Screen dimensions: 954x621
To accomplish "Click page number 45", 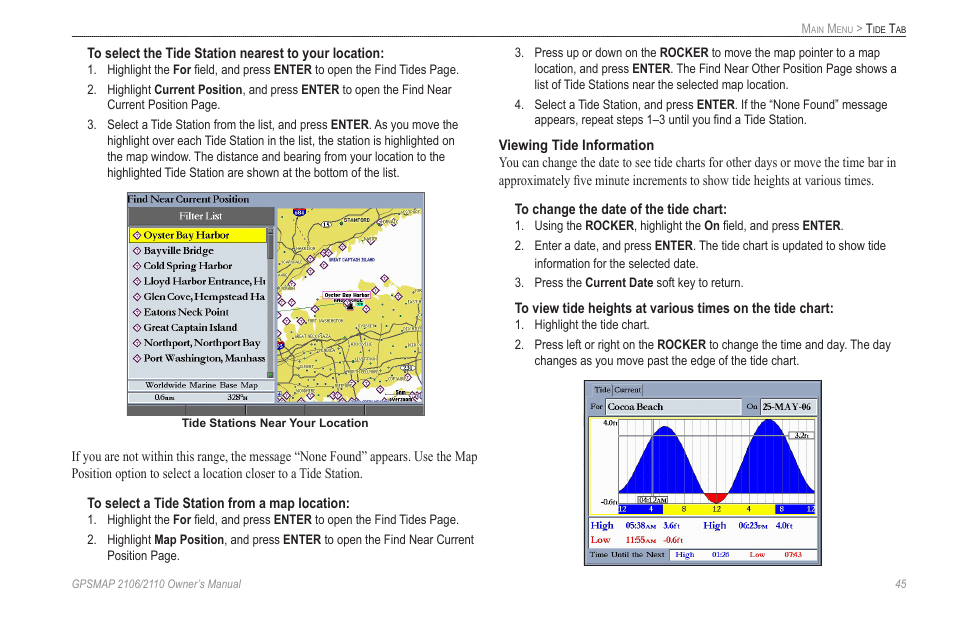I will 900,584.
